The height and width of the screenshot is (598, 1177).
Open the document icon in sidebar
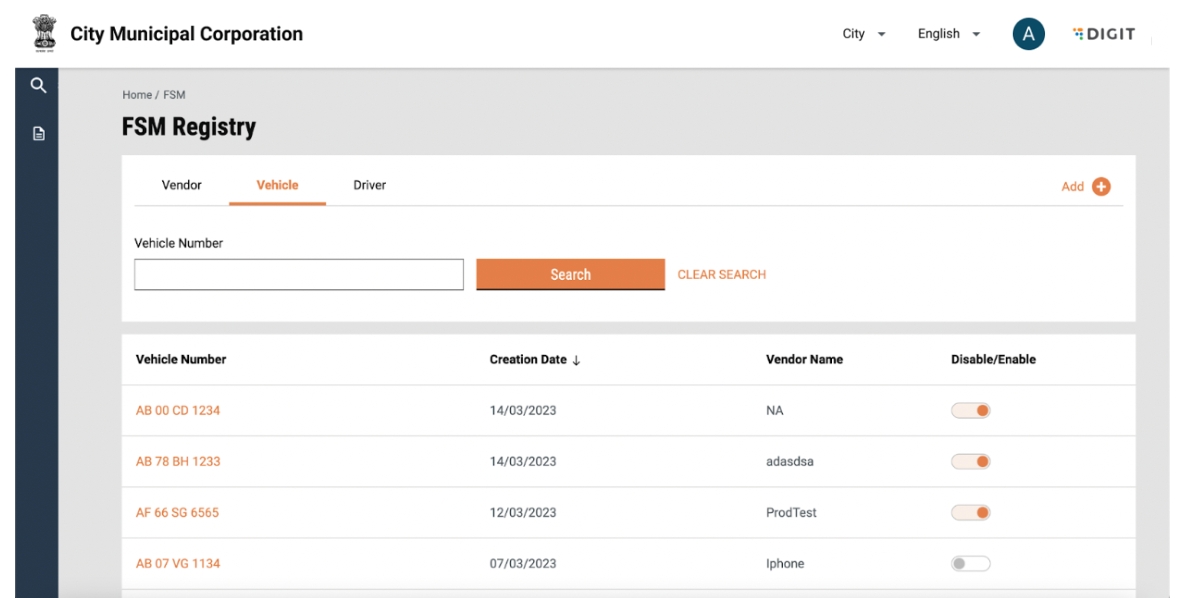click(x=38, y=133)
